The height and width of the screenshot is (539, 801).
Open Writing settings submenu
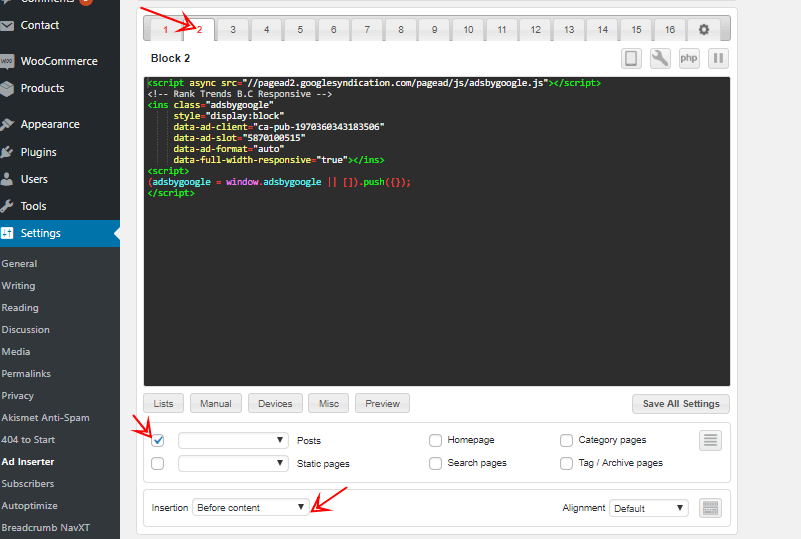point(18,286)
